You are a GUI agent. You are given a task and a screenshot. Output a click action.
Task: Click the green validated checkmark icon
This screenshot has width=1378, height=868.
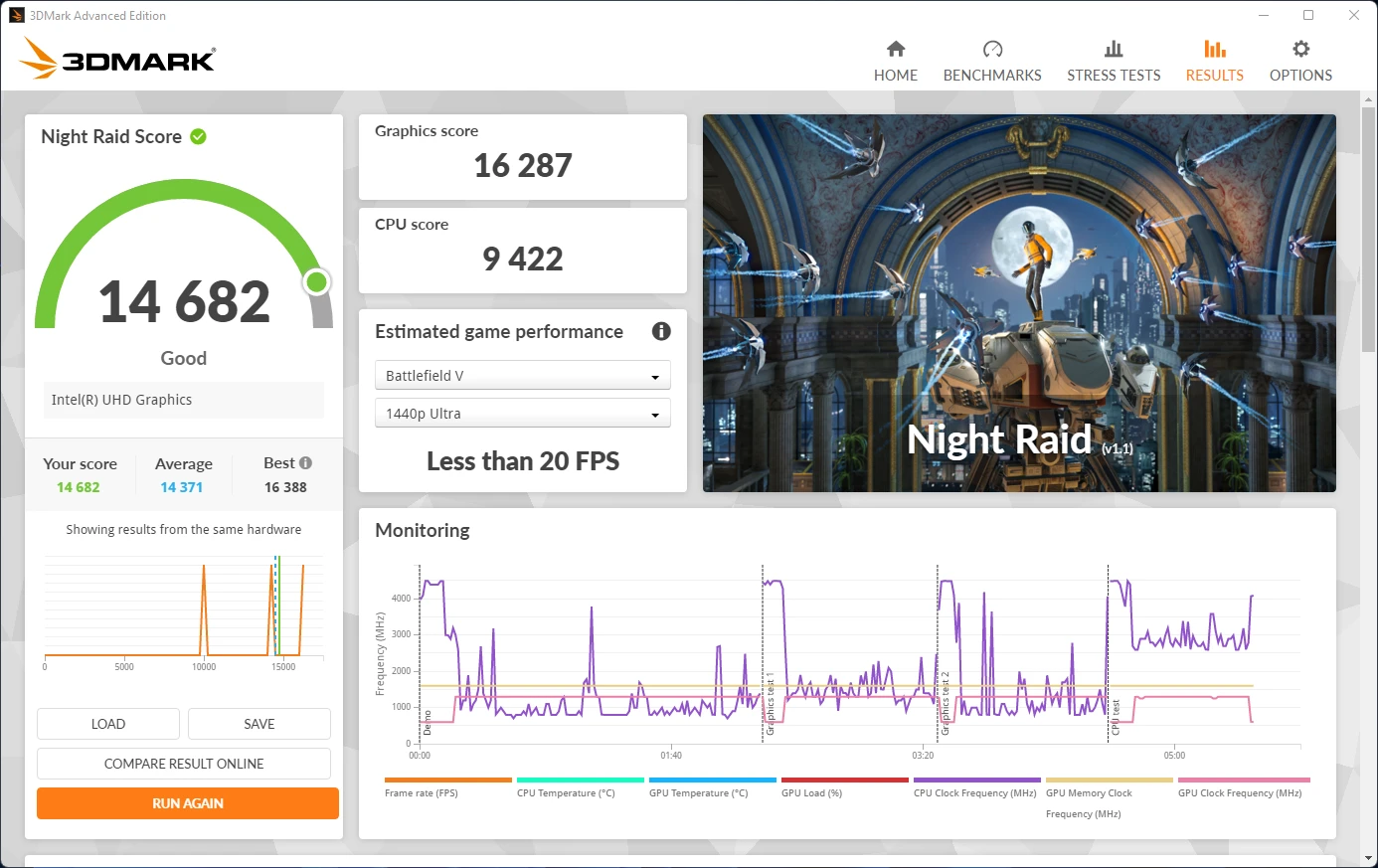click(x=199, y=136)
